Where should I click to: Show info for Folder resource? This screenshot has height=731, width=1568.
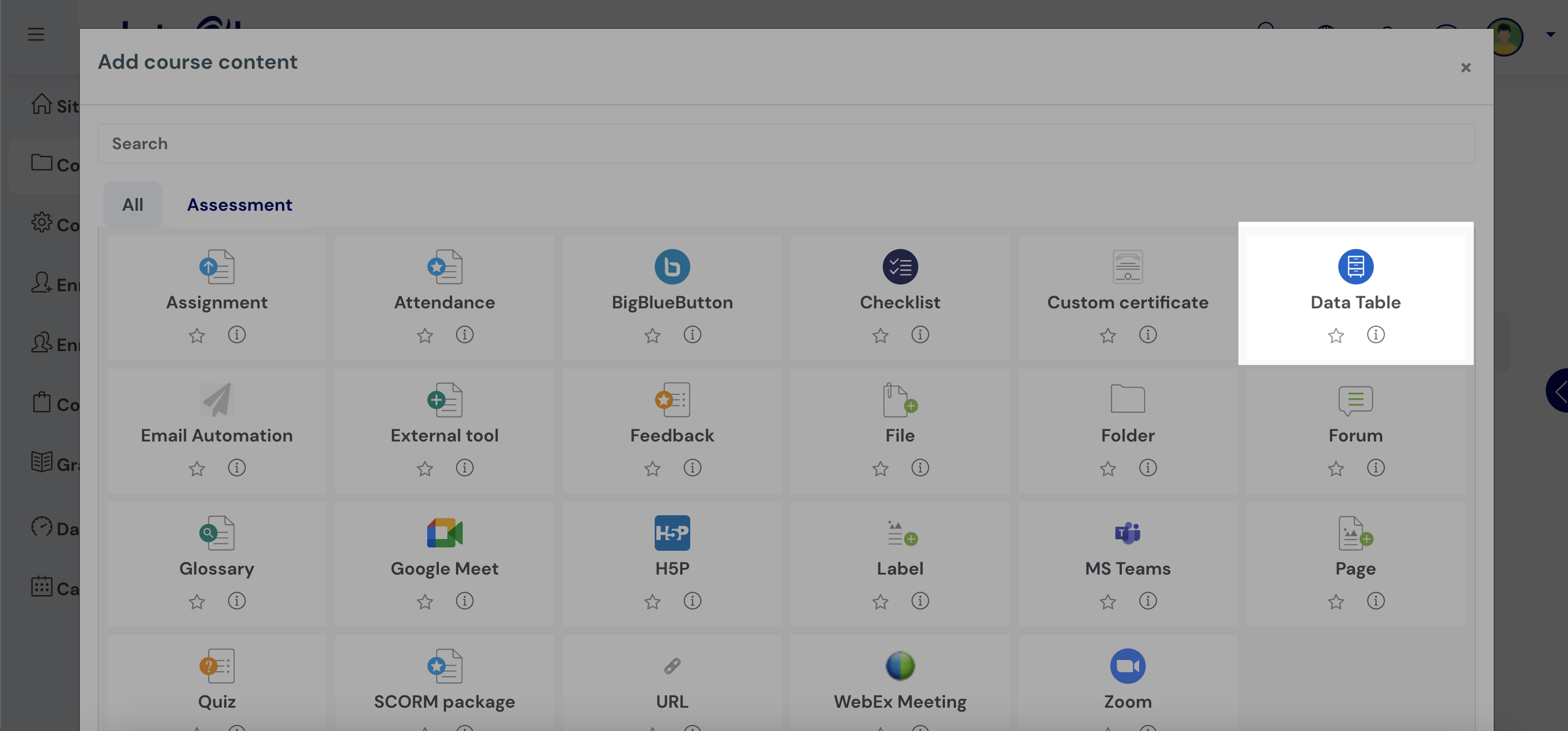(1147, 468)
